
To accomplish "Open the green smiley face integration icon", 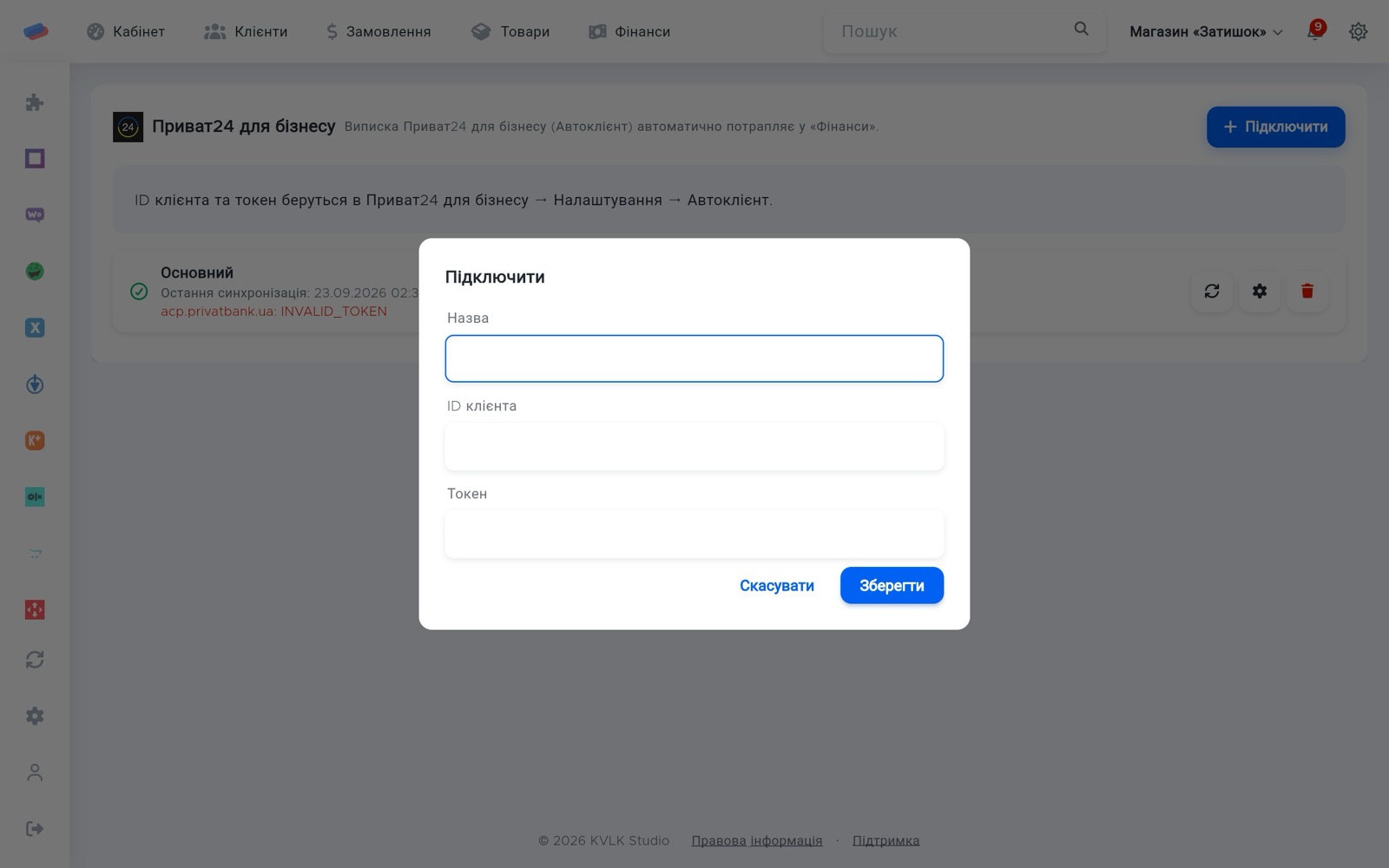I will point(35,272).
